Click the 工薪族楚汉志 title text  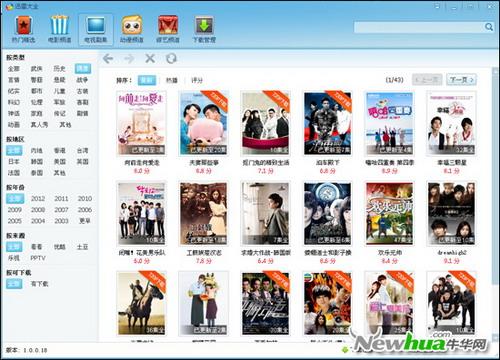pos(204,253)
